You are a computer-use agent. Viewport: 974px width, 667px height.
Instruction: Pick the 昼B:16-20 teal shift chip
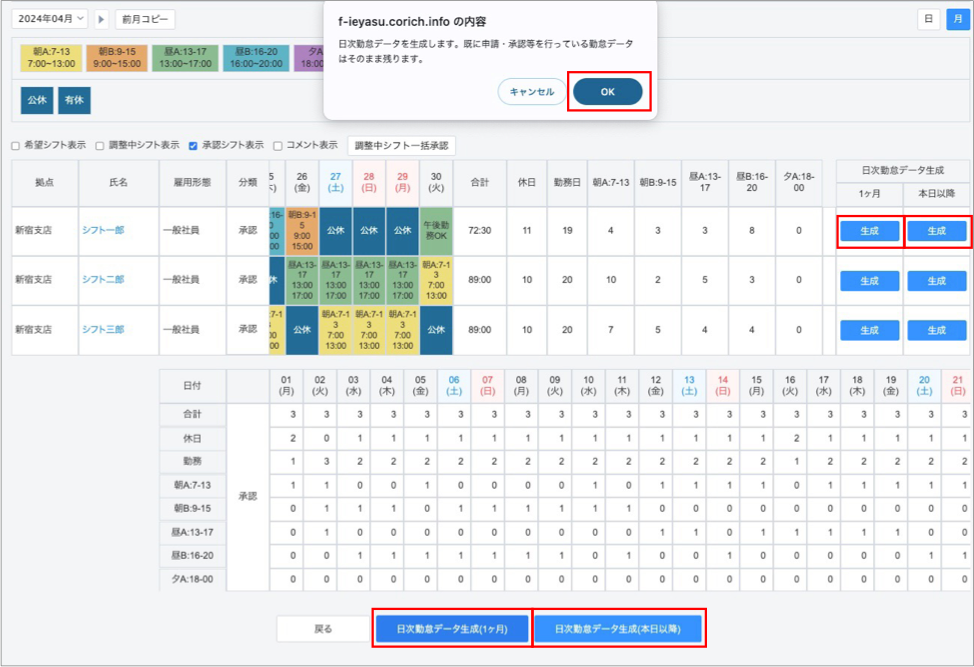pos(254,58)
